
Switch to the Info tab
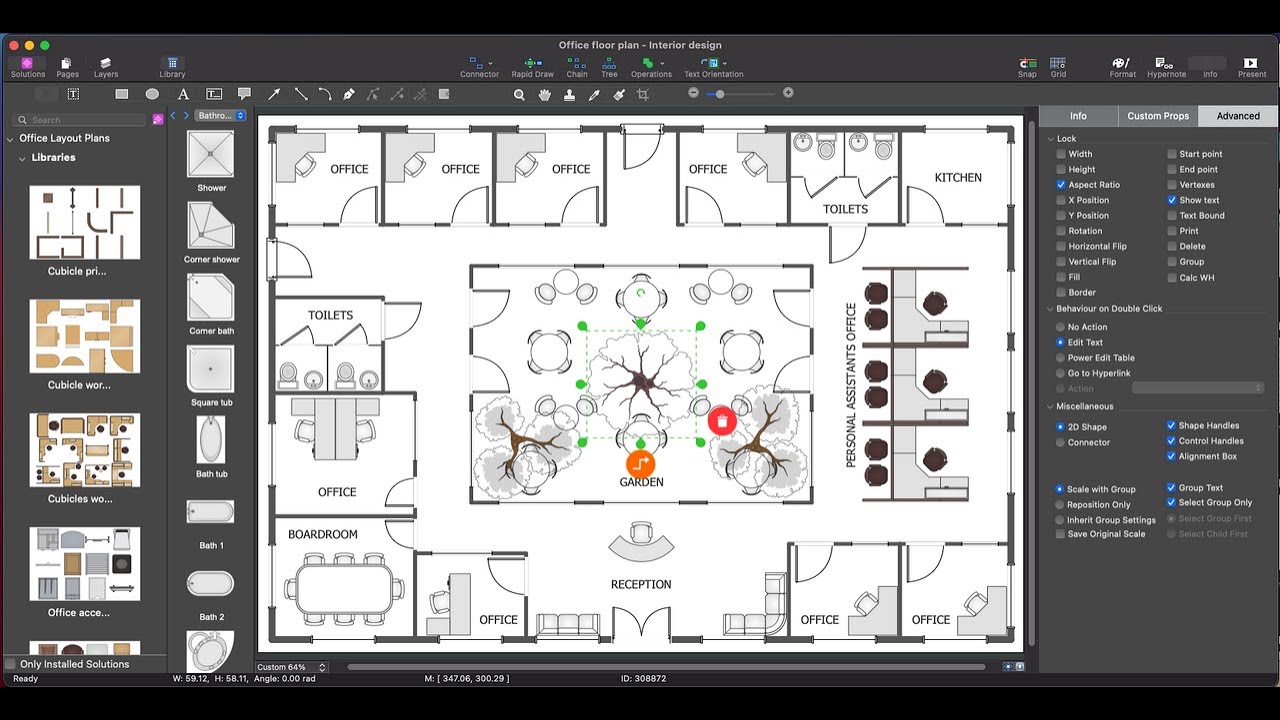point(1078,116)
